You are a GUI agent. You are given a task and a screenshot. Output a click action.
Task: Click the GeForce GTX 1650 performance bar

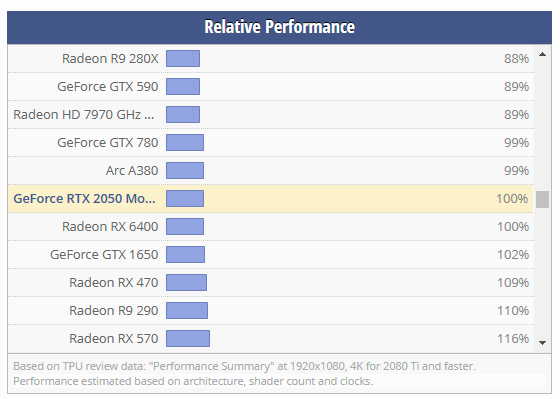[x=185, y=254]
